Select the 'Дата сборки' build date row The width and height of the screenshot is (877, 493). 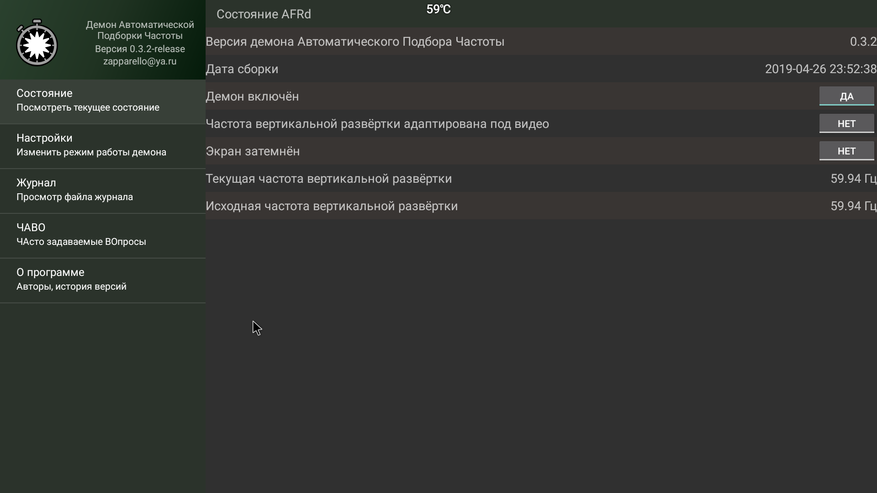tap(541, 69)
